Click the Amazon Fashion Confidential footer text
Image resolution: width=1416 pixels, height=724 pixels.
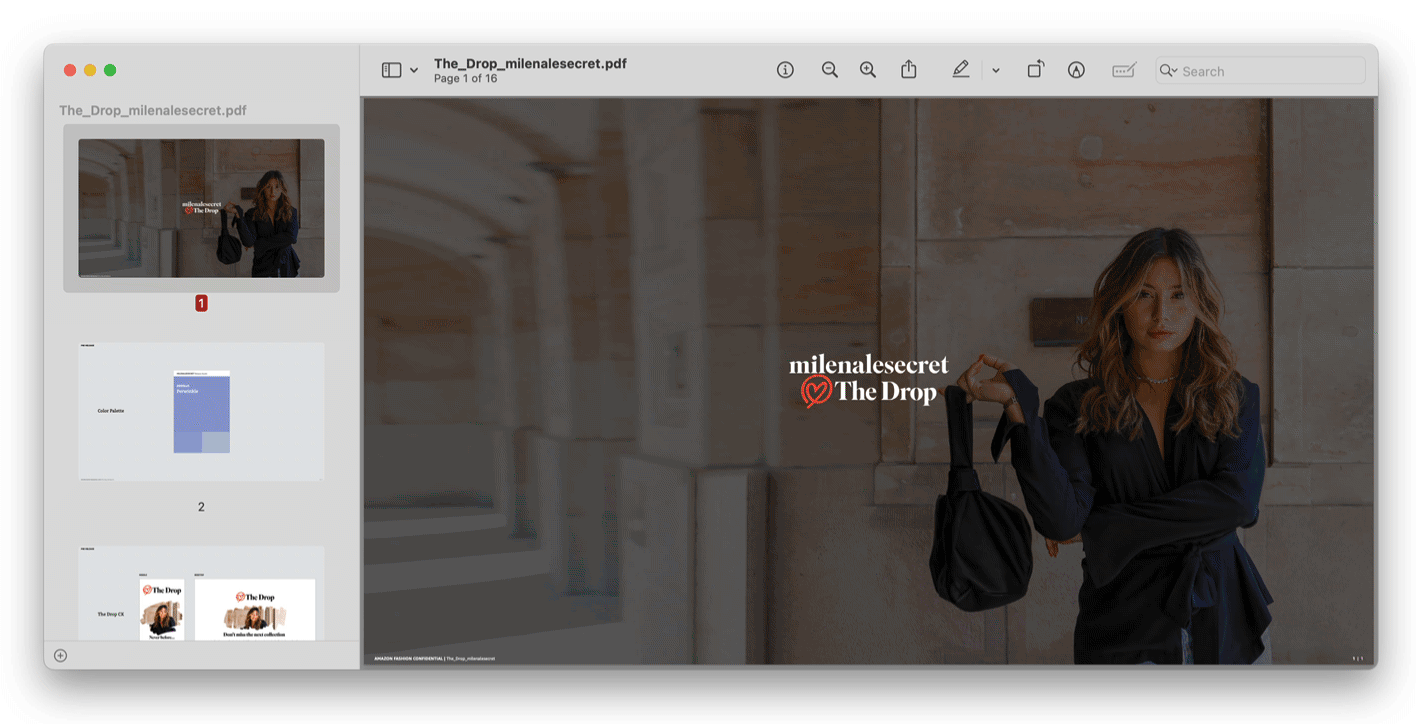[x=434, y=659]
